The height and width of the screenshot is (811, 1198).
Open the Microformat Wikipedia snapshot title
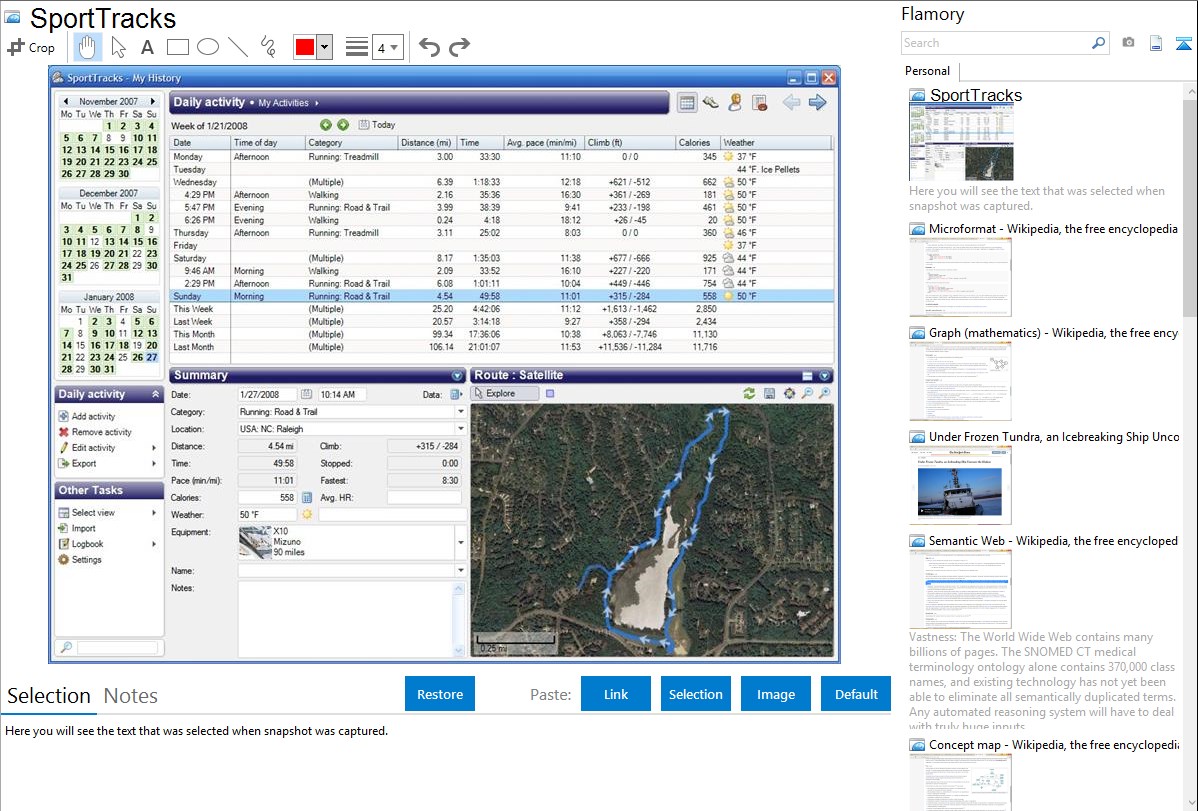[x=1053, y=229]
